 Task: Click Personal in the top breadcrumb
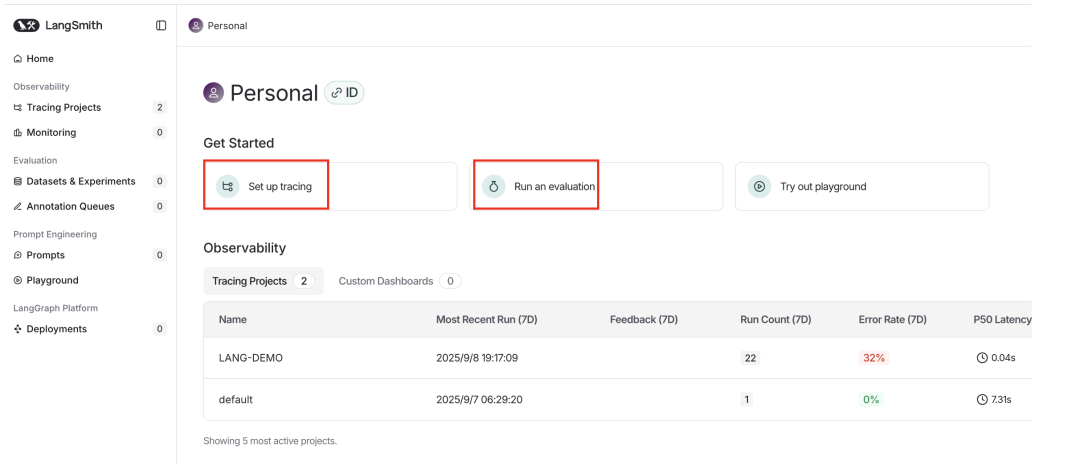[x=227, y=25]
